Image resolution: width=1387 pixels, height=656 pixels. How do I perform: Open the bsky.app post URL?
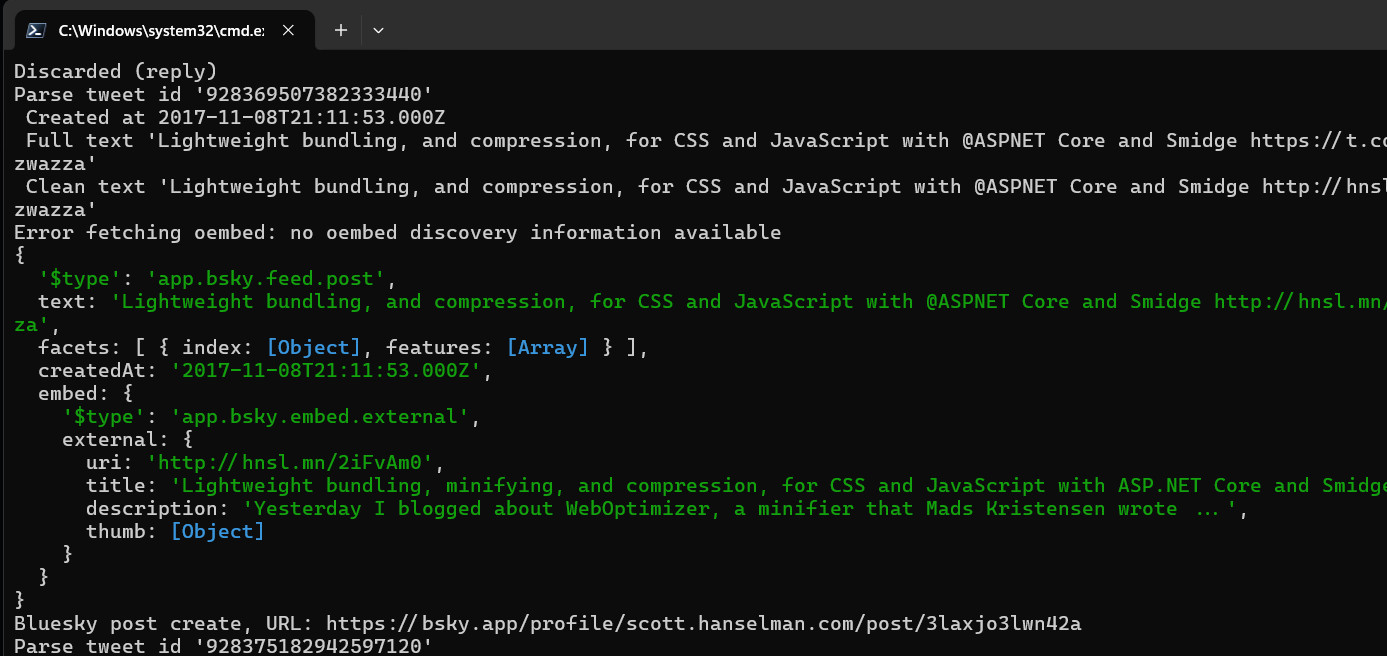[704, 624]
